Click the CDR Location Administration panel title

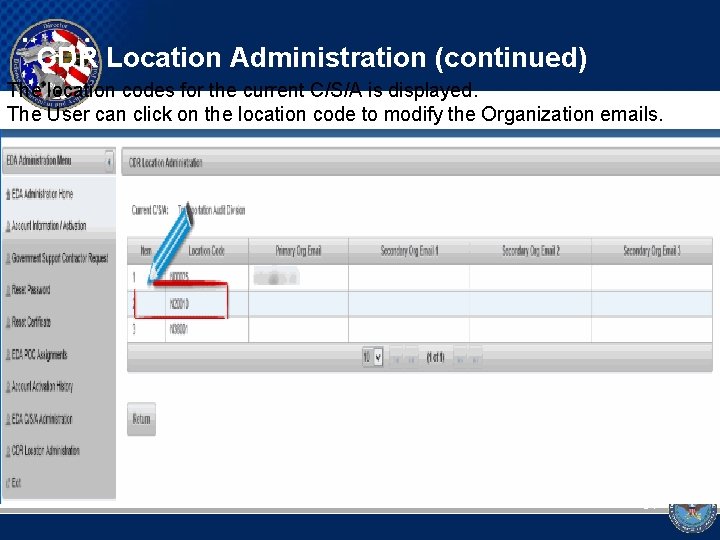[x=165, y=163]
